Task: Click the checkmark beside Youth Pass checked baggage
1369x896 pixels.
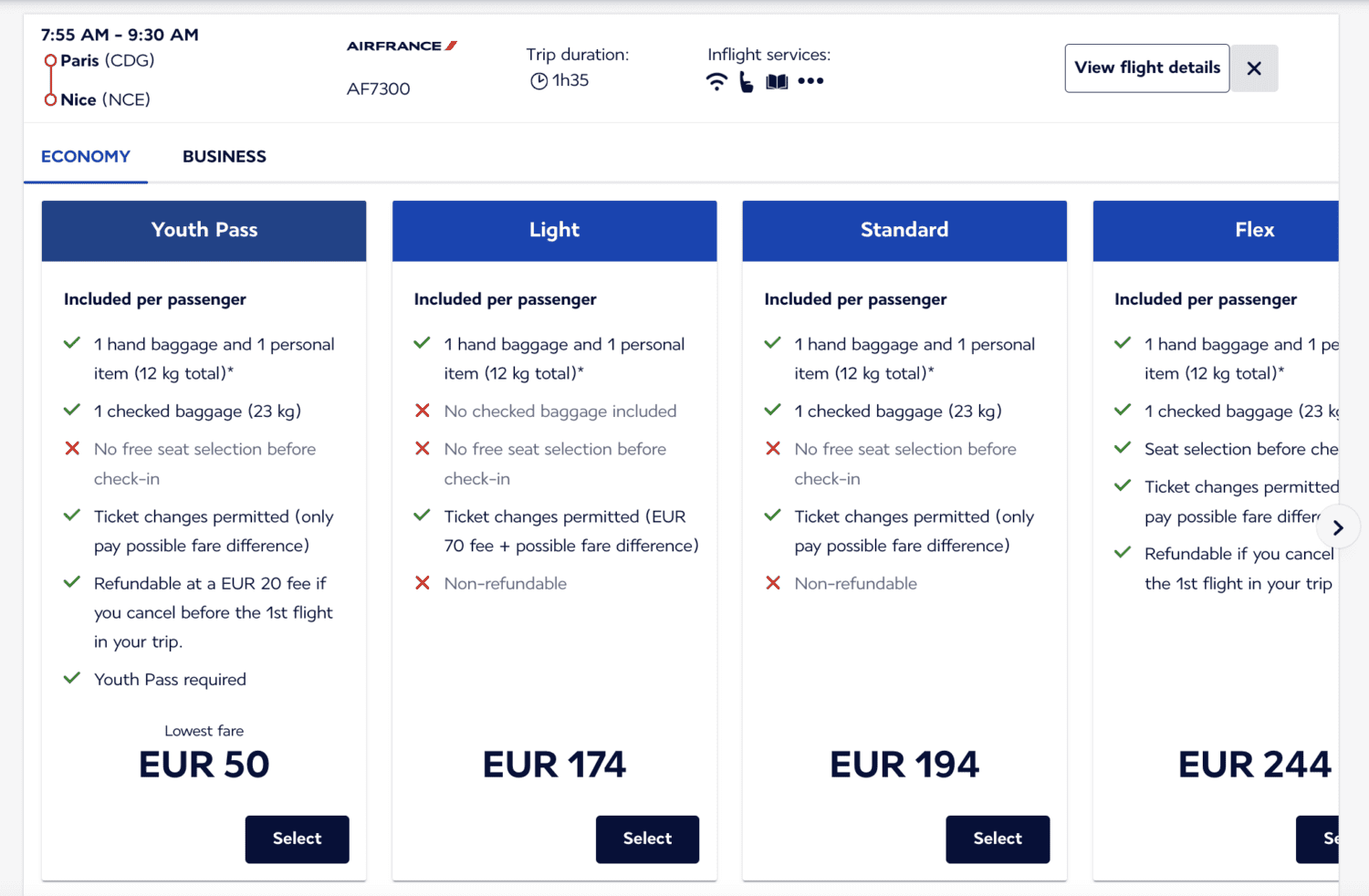Action: coord(72,410)
